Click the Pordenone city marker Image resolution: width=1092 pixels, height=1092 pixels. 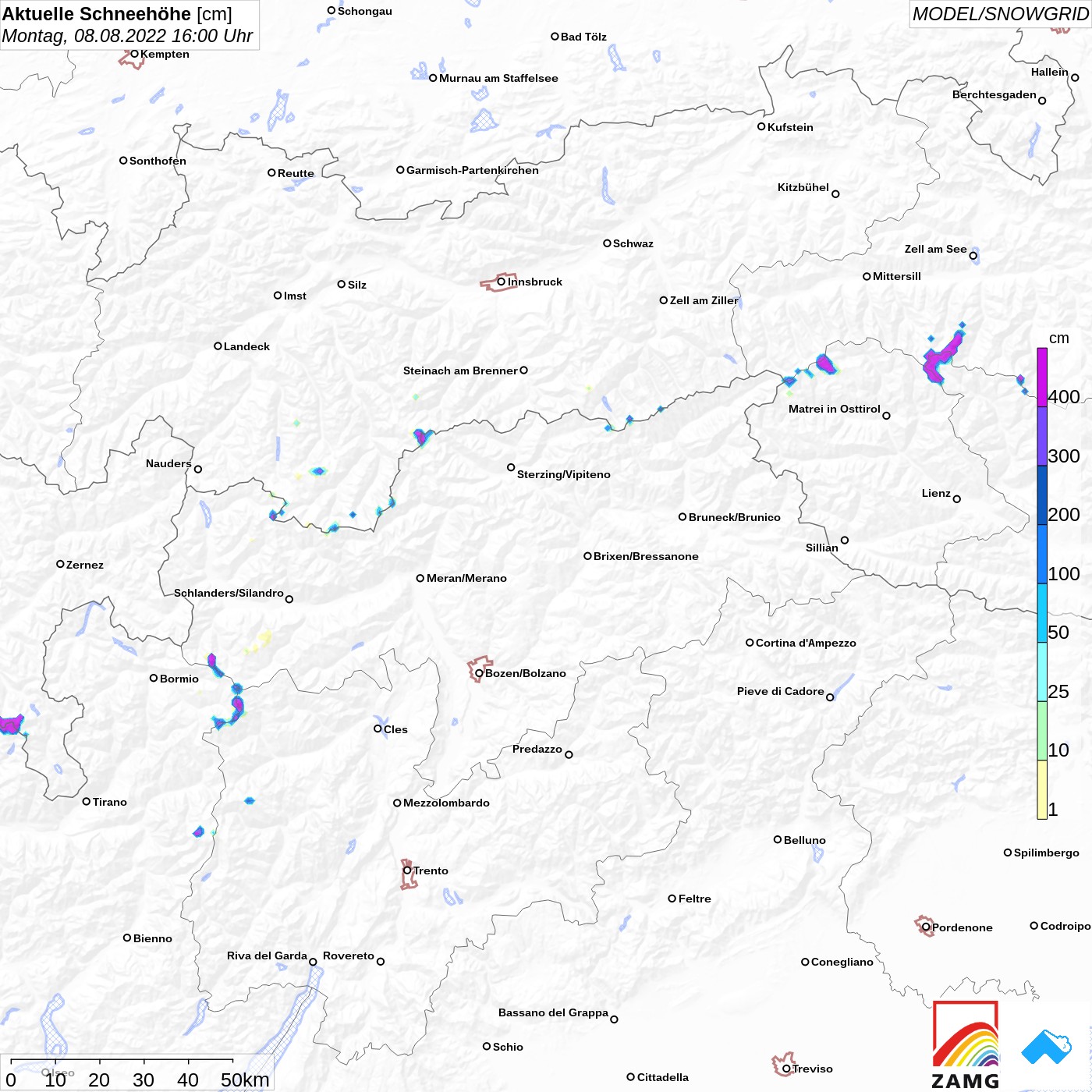tap(926, 927)
